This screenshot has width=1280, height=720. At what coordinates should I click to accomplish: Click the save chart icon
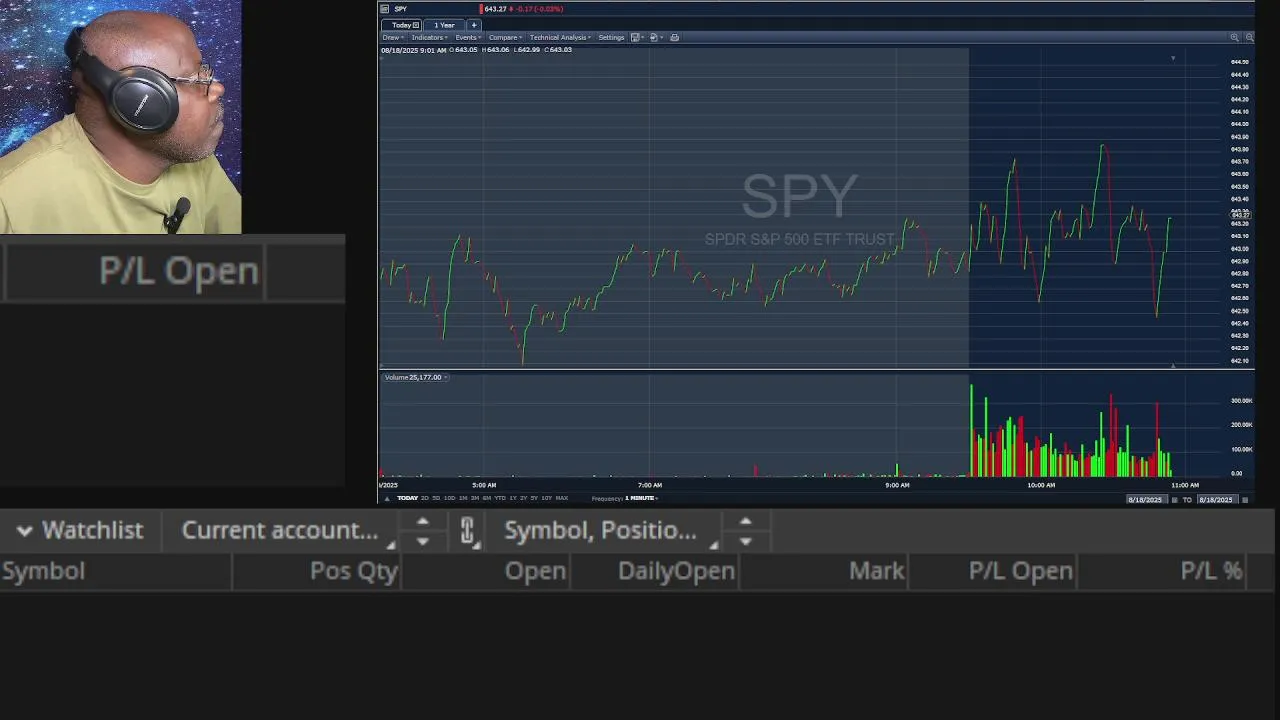click(637, 38)
